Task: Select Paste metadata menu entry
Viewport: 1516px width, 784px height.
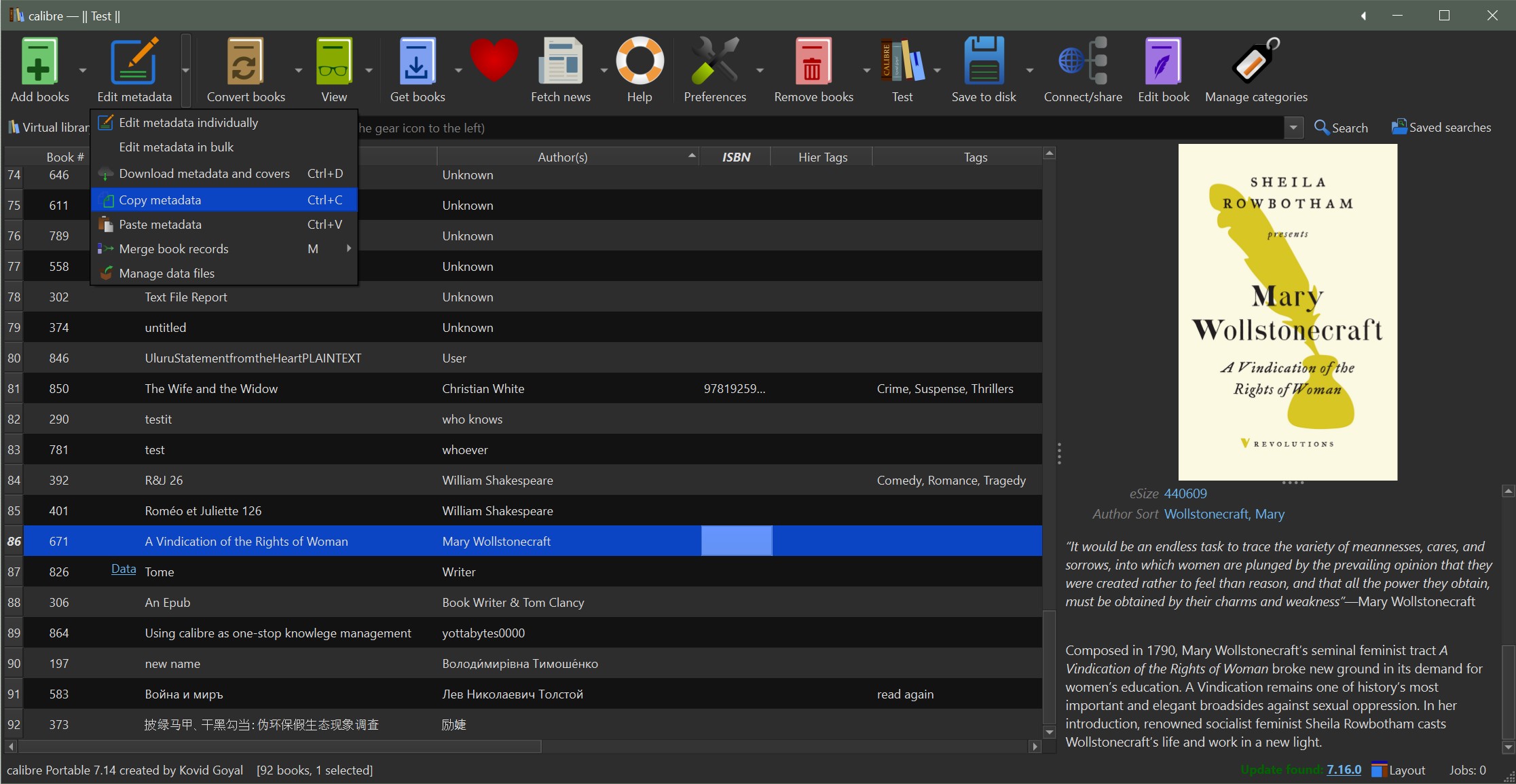Action: pos(160,225)
